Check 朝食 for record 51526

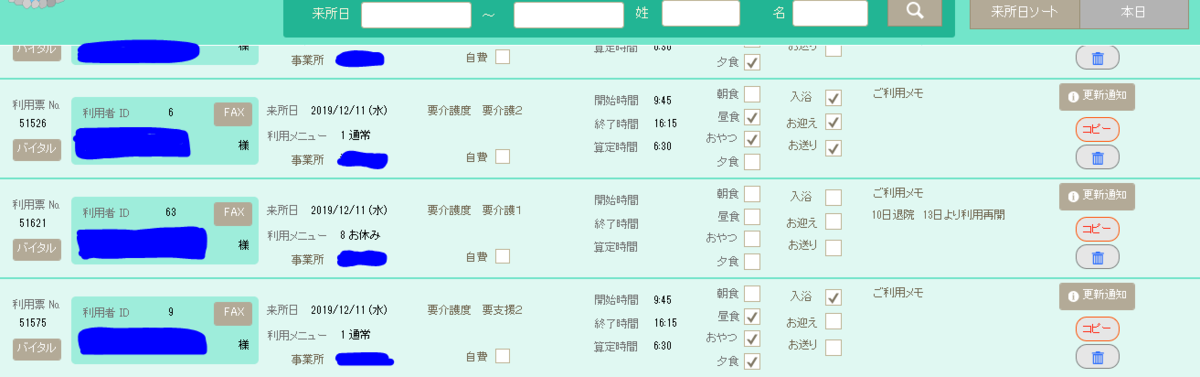coord(752,94)
